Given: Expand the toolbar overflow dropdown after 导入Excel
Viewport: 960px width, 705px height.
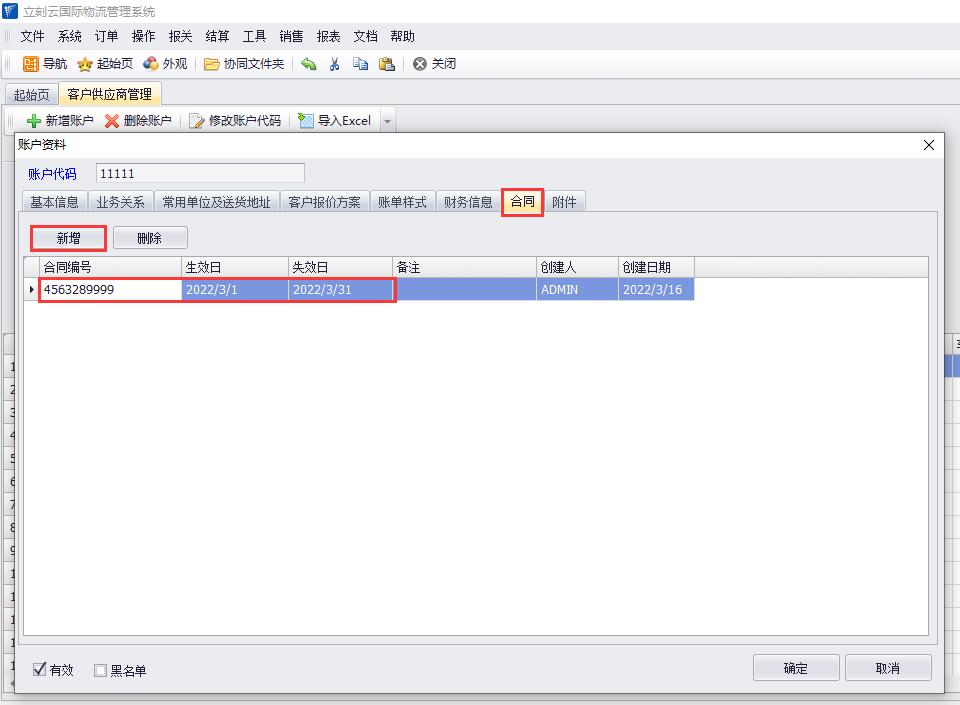Looking at the screenshot, I should 388,122.
